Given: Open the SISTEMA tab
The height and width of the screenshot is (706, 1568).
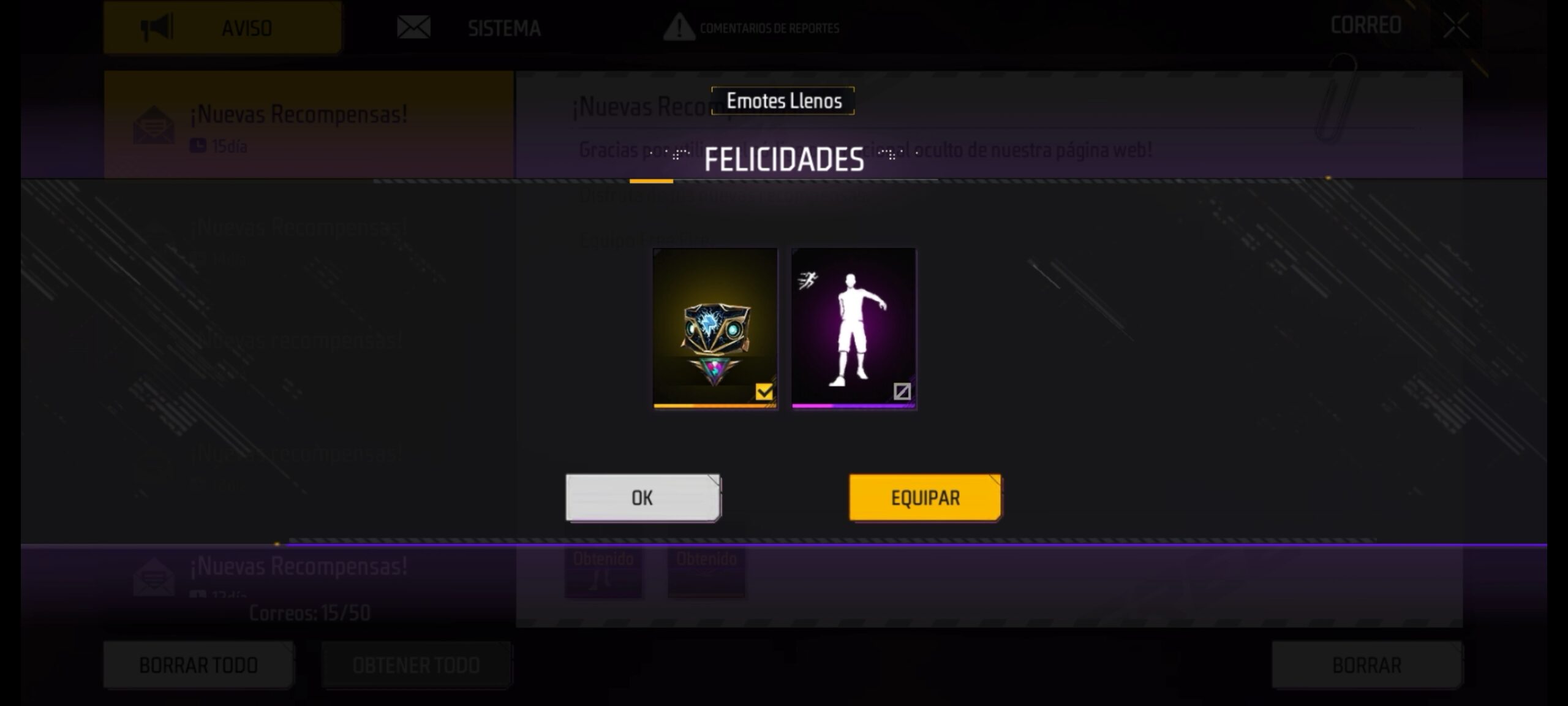Looking at the screenshot, I should [470, 28].
